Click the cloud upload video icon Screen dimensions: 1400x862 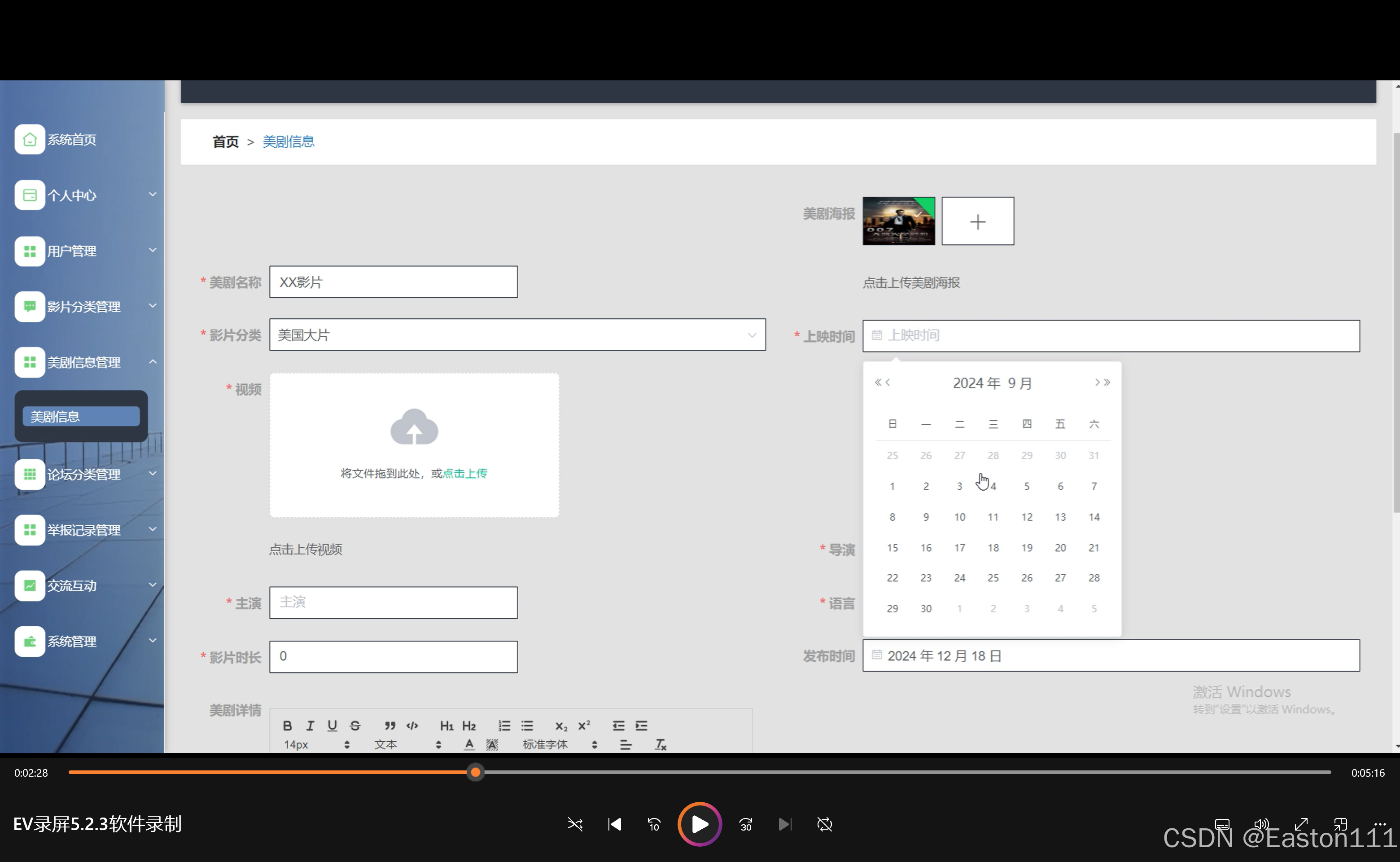click(414, 427)
